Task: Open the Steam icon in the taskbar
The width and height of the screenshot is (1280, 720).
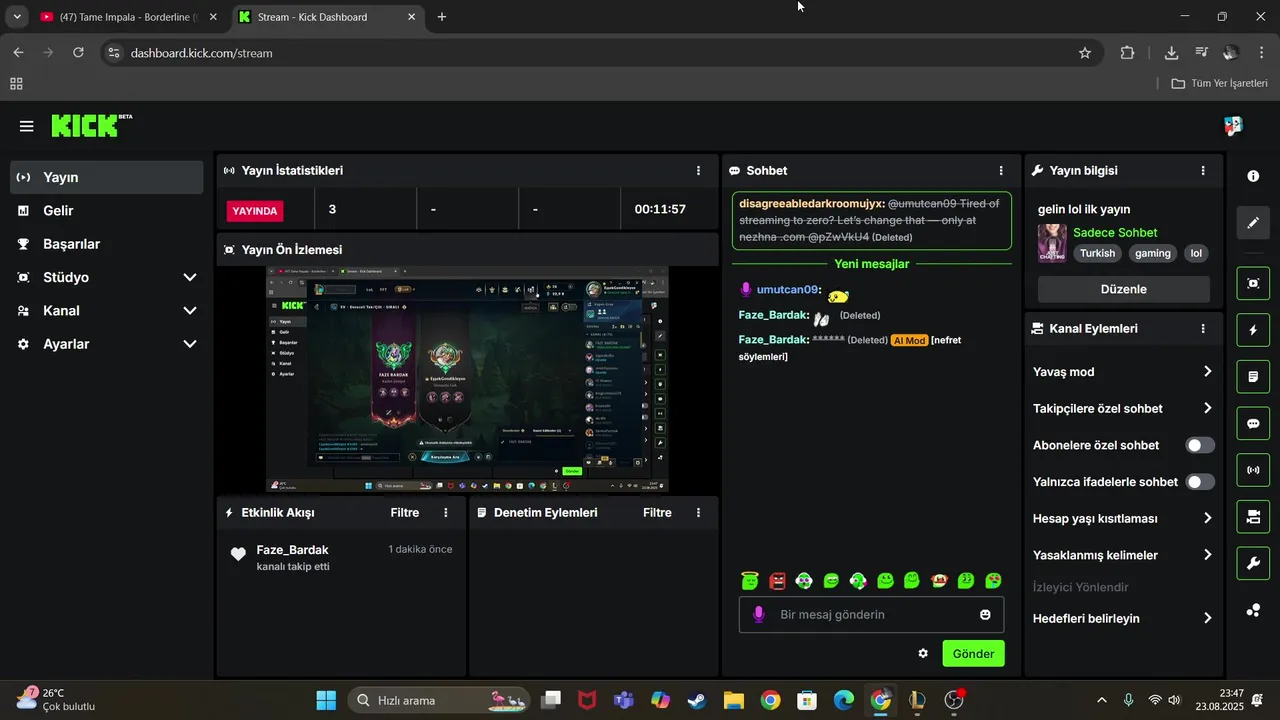Action: click(x=698, y=700)
